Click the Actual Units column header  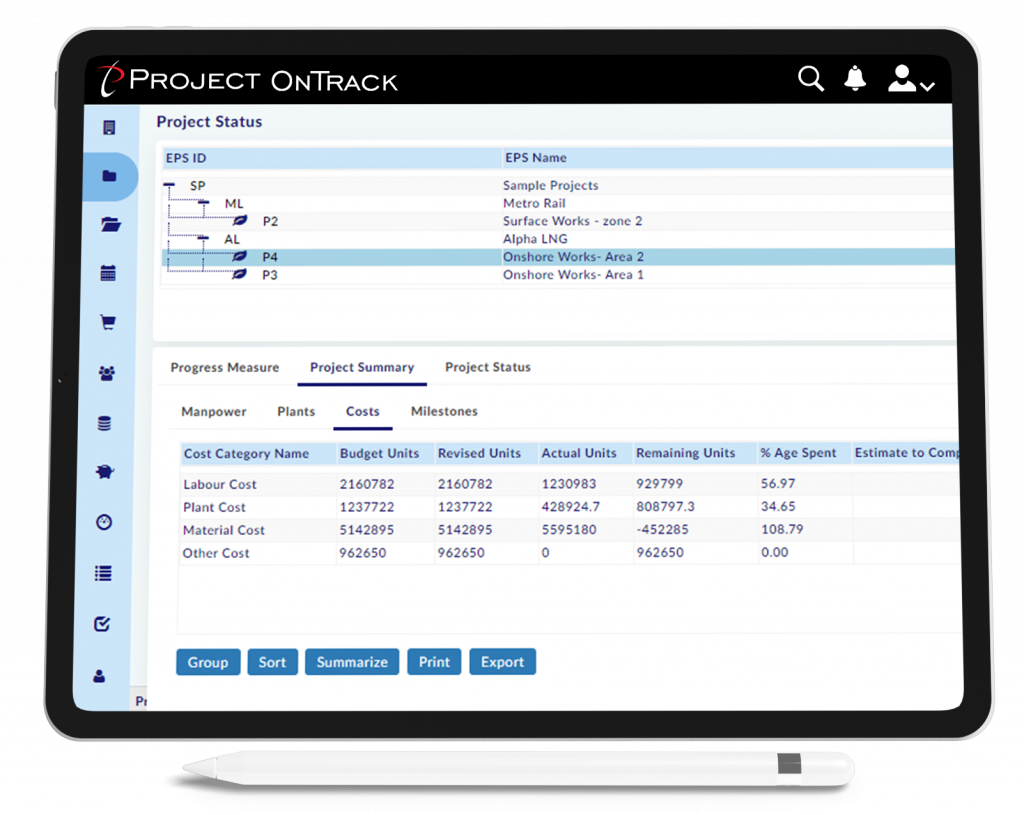[586, 453]
